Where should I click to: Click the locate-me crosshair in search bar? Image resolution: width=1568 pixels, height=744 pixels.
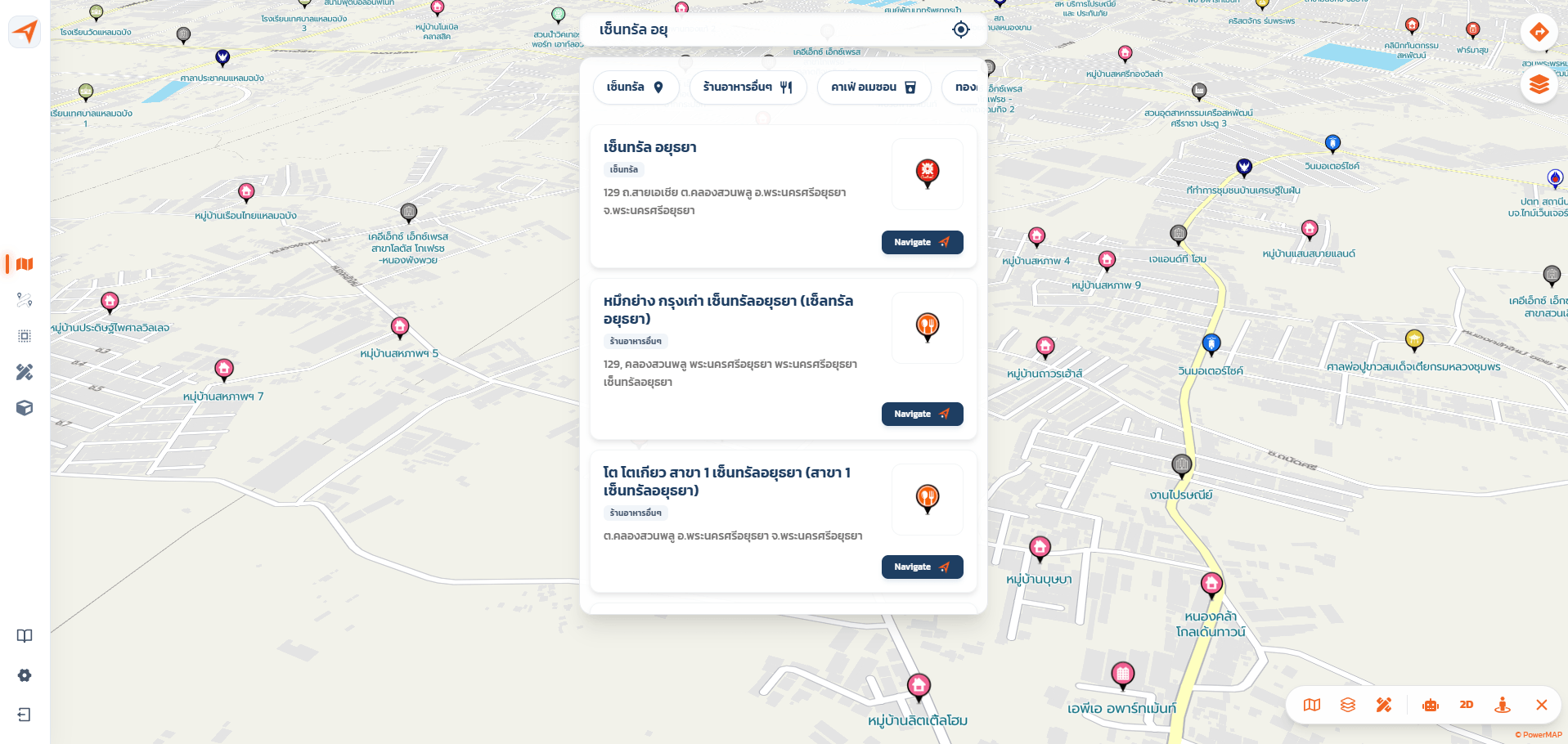pos(961,29)
